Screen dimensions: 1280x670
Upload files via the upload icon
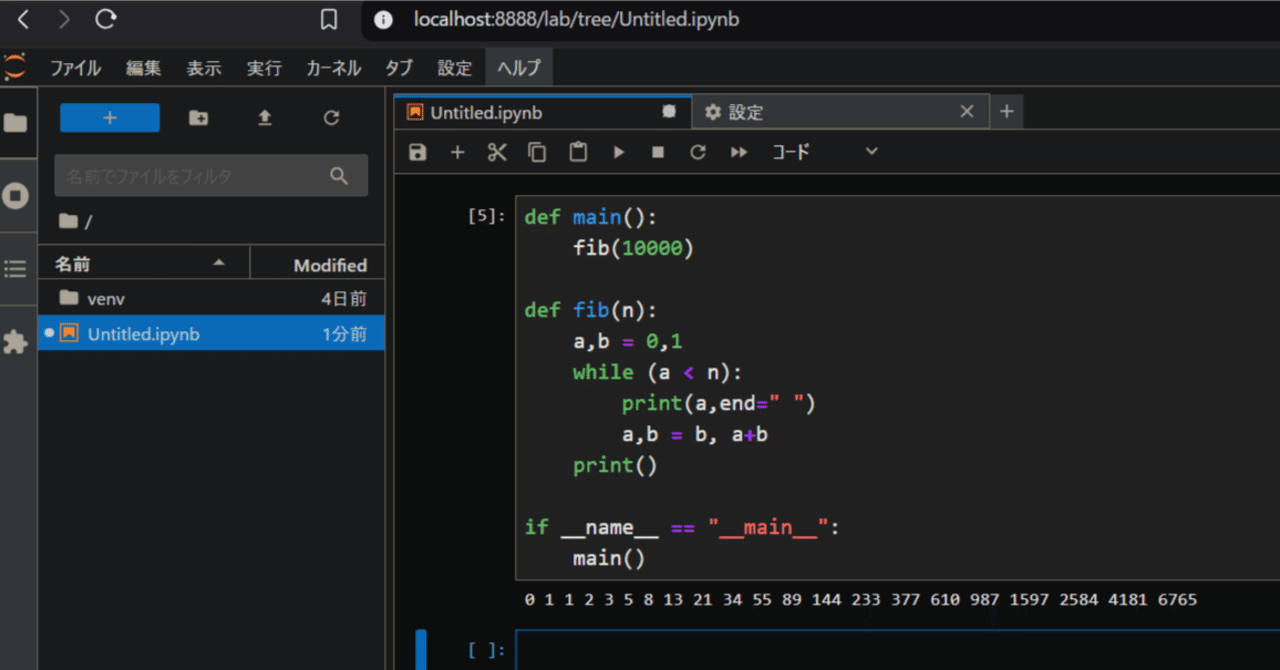[x=264, y=117]
